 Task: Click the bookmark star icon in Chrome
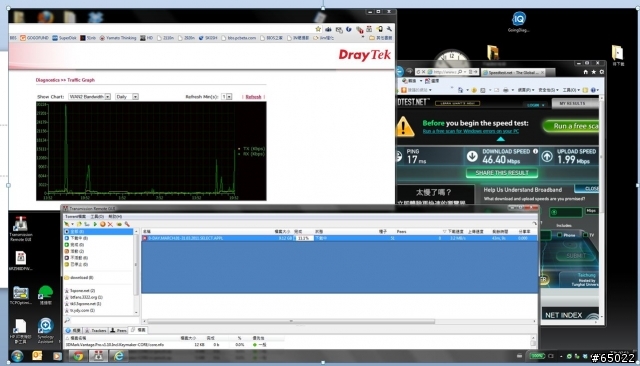318,29
